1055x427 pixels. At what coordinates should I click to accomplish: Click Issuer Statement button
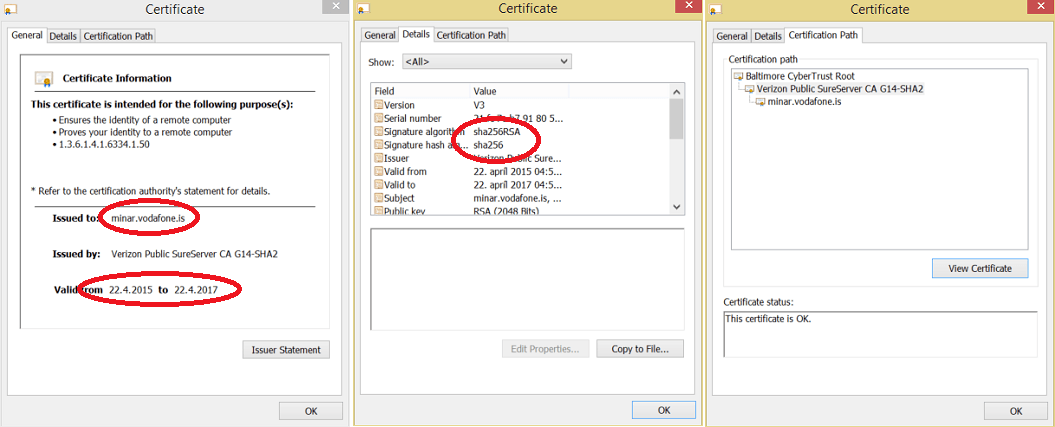(x=286, y=350)
